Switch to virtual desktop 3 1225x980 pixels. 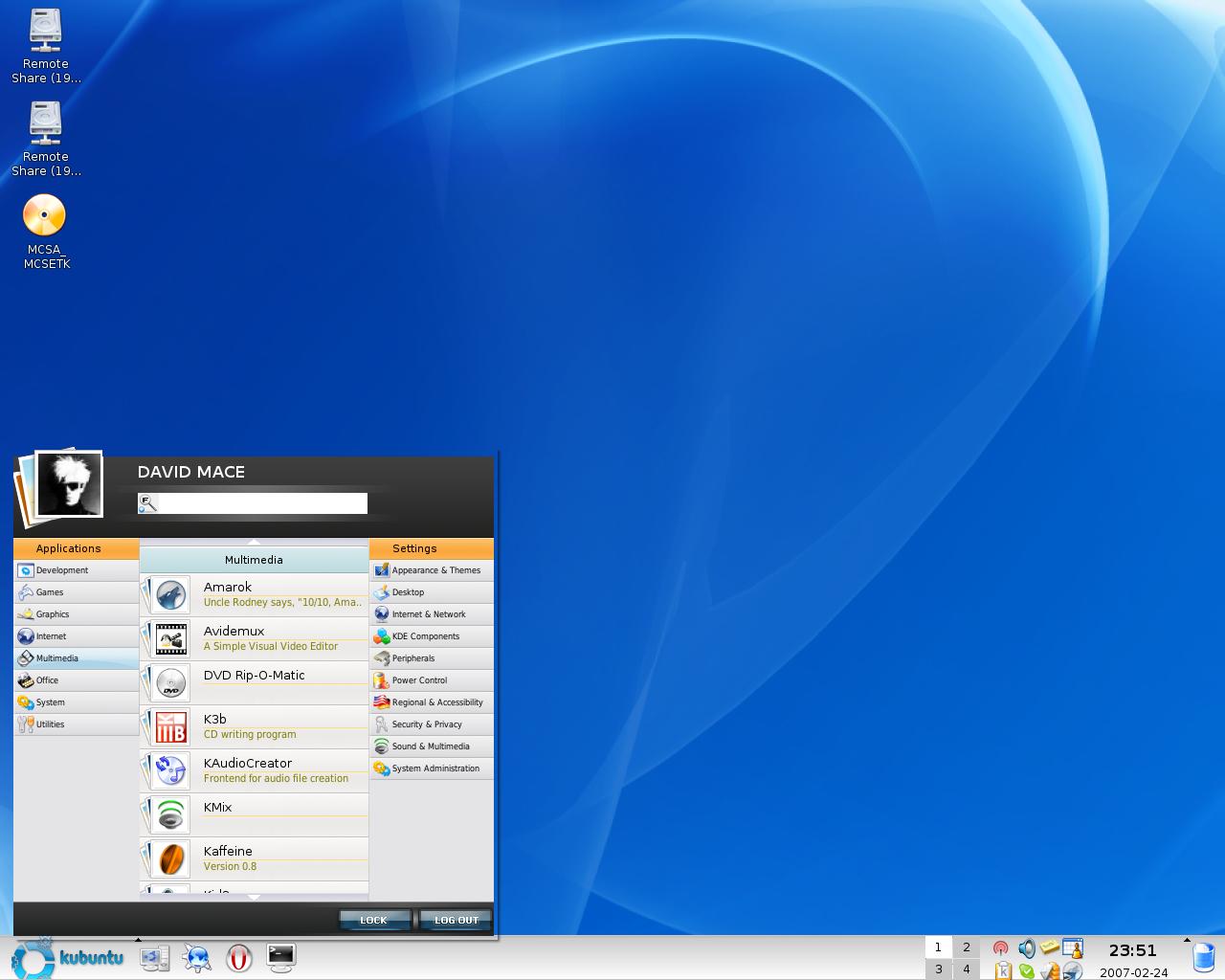(938, 969)
